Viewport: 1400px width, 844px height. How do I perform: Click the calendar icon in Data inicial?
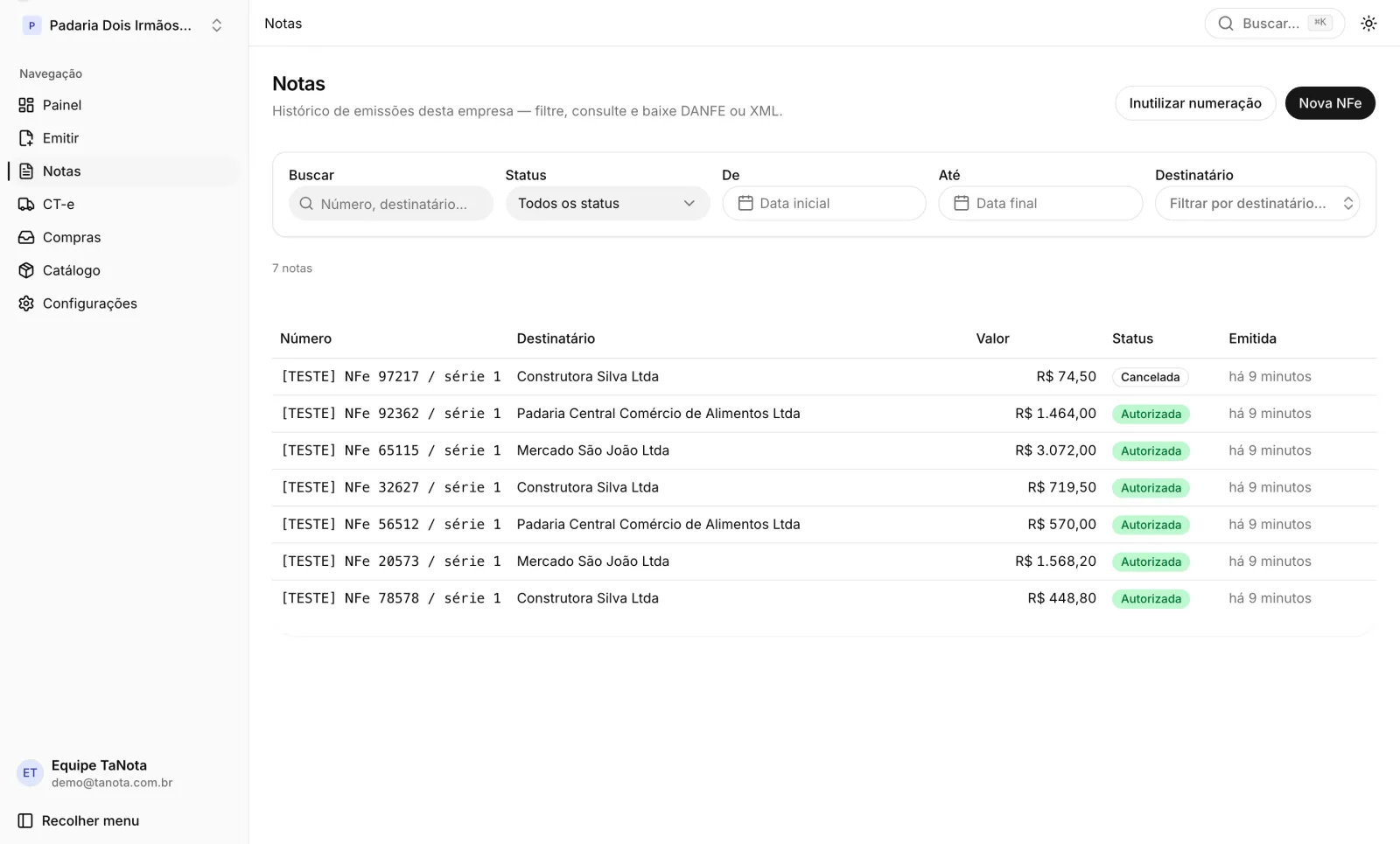[x=745, y=203]
